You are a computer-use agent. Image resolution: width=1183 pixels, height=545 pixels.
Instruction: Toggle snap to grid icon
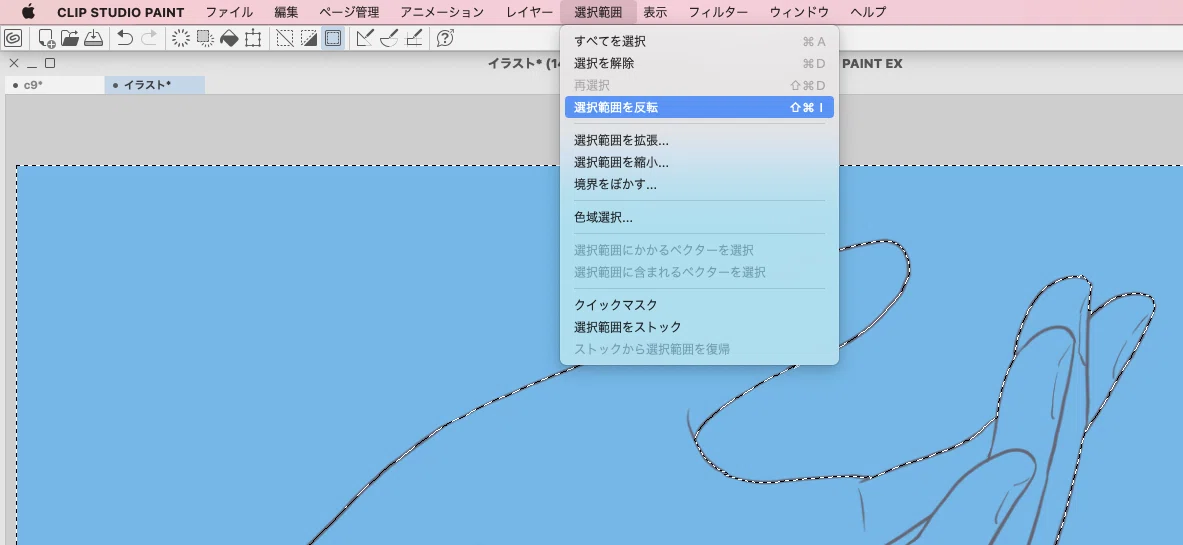[413, 38]
